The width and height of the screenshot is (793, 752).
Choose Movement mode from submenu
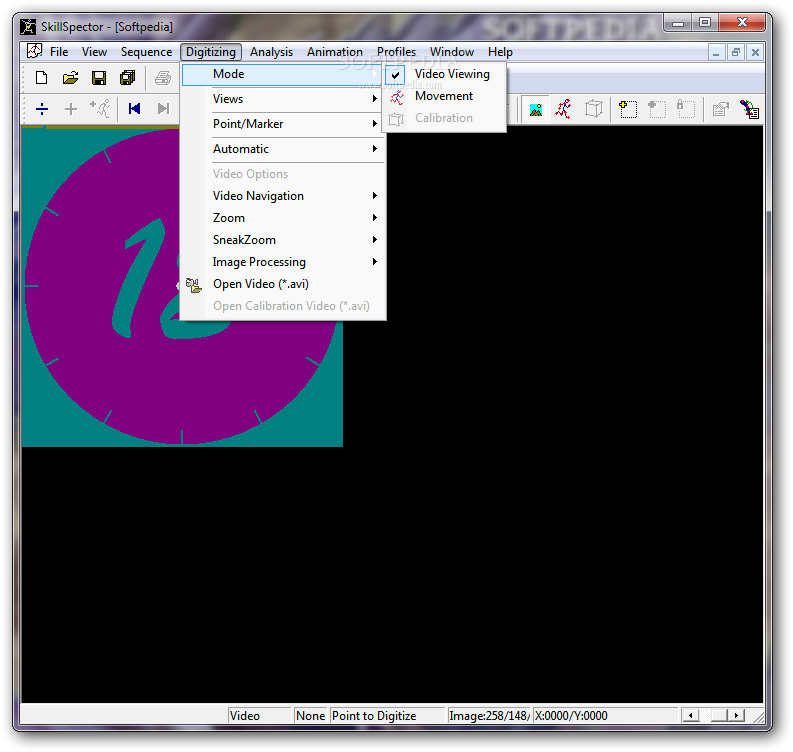click(x=444, y=96)
